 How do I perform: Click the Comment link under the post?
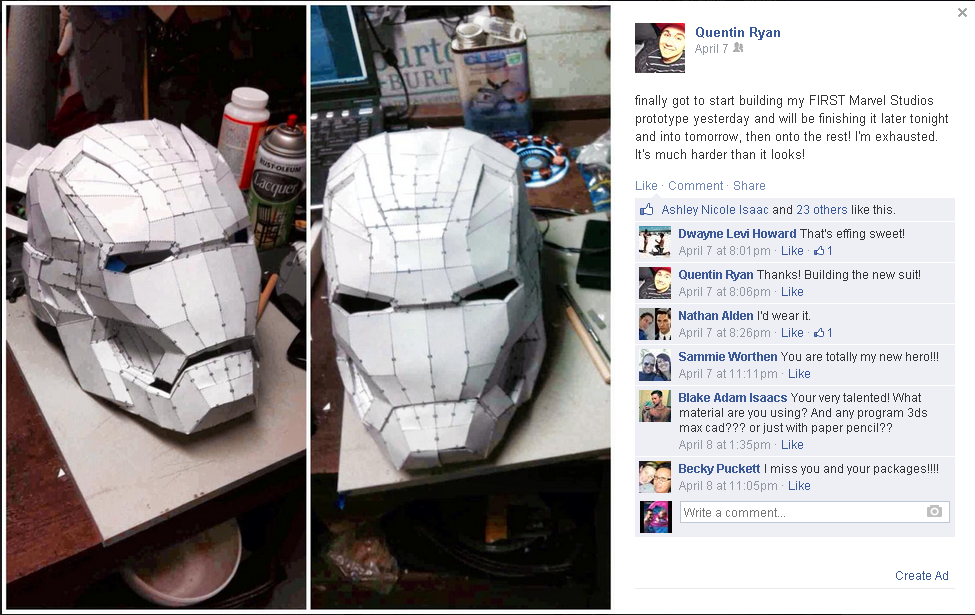[x=695, y=185]
